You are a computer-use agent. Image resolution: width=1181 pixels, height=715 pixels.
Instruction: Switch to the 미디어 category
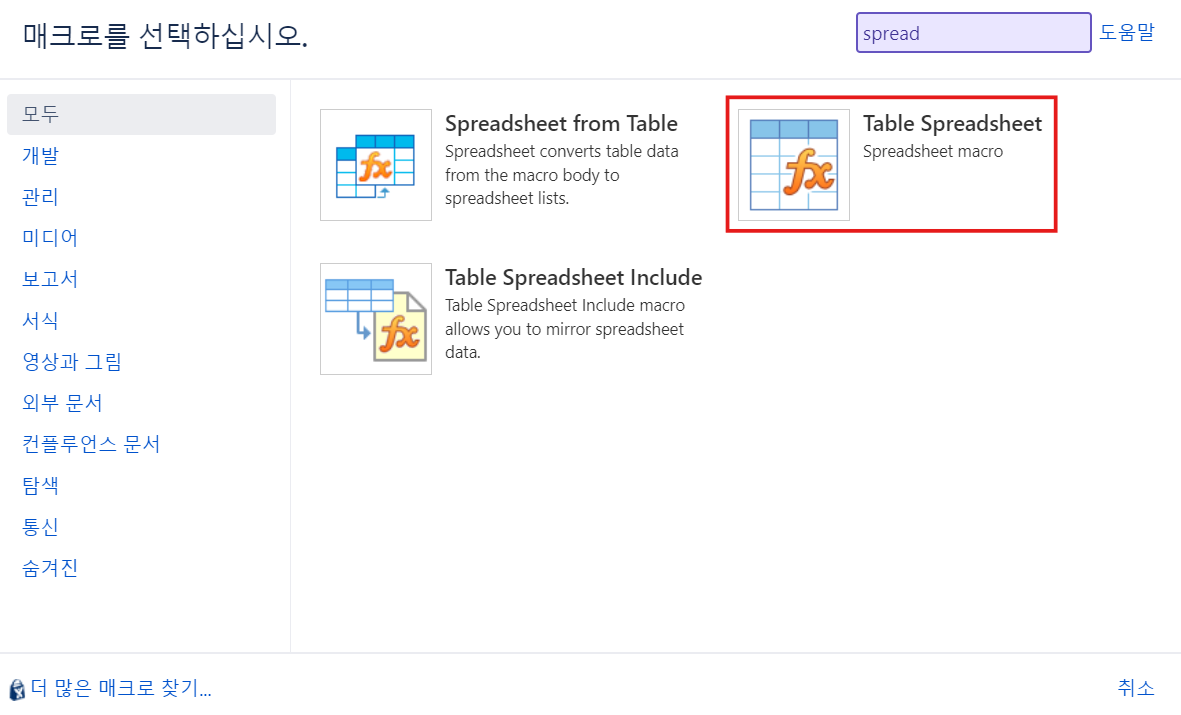50,237
